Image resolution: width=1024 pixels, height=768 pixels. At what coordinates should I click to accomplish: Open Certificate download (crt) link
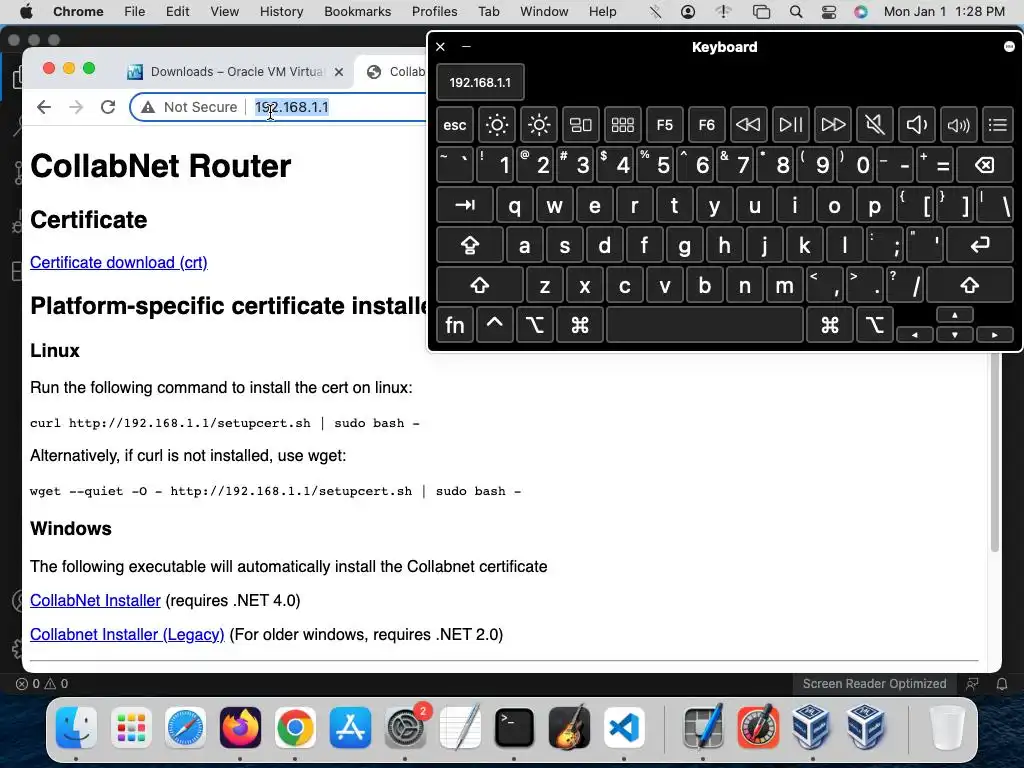pyautogui.click(x=119, y=263)
